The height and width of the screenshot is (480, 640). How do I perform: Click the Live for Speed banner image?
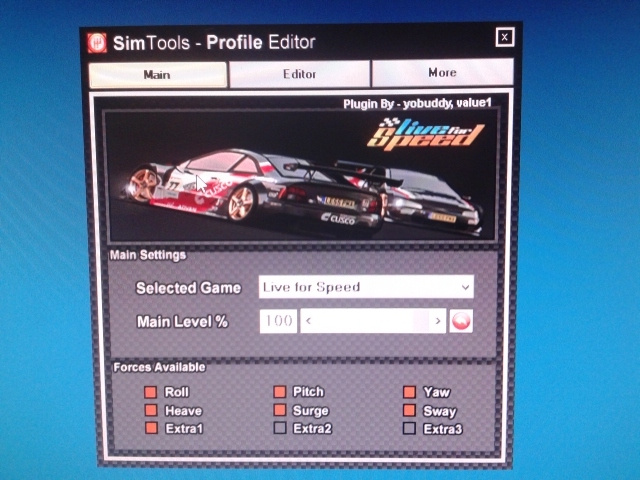click(x=302, y=176)
